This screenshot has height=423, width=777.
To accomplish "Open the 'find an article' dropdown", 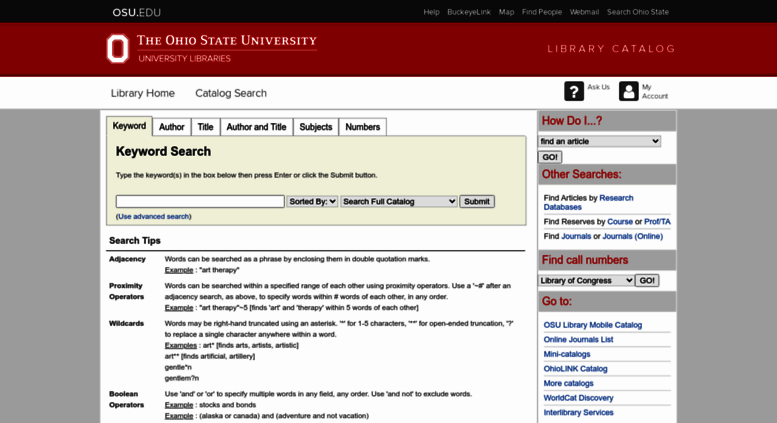I will (600, 141).
